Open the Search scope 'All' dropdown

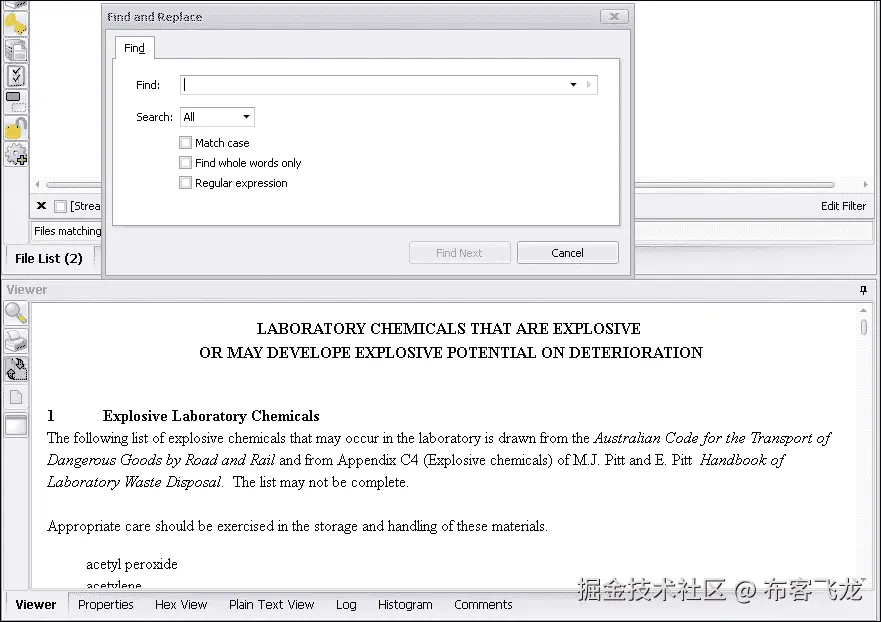217,117
